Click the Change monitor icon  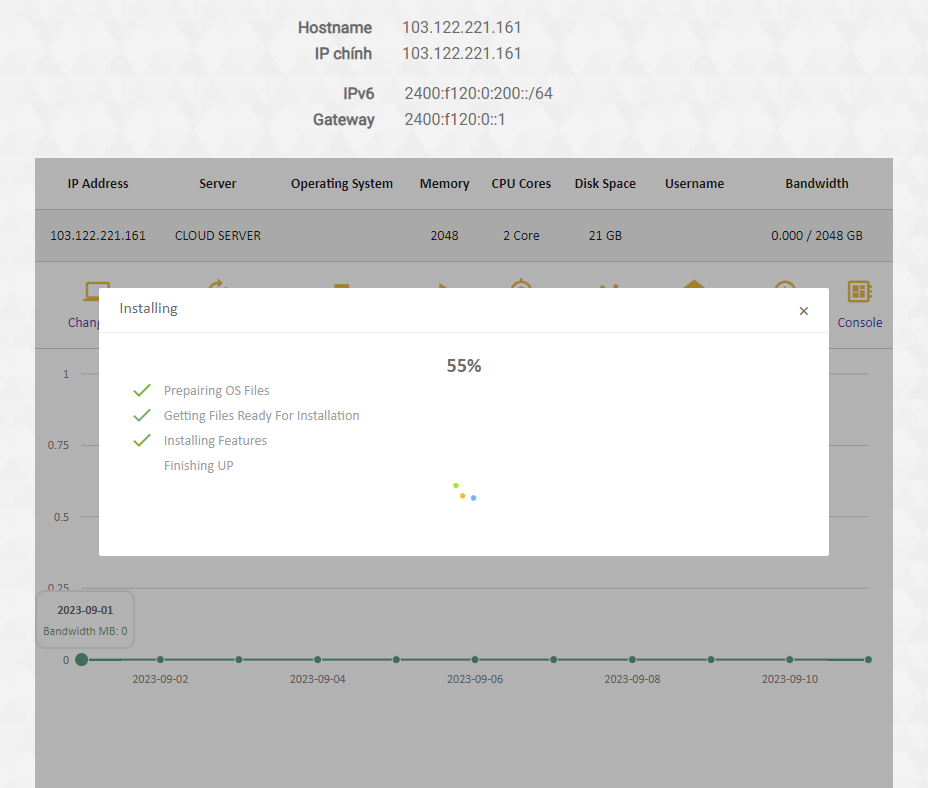(94, 292)
